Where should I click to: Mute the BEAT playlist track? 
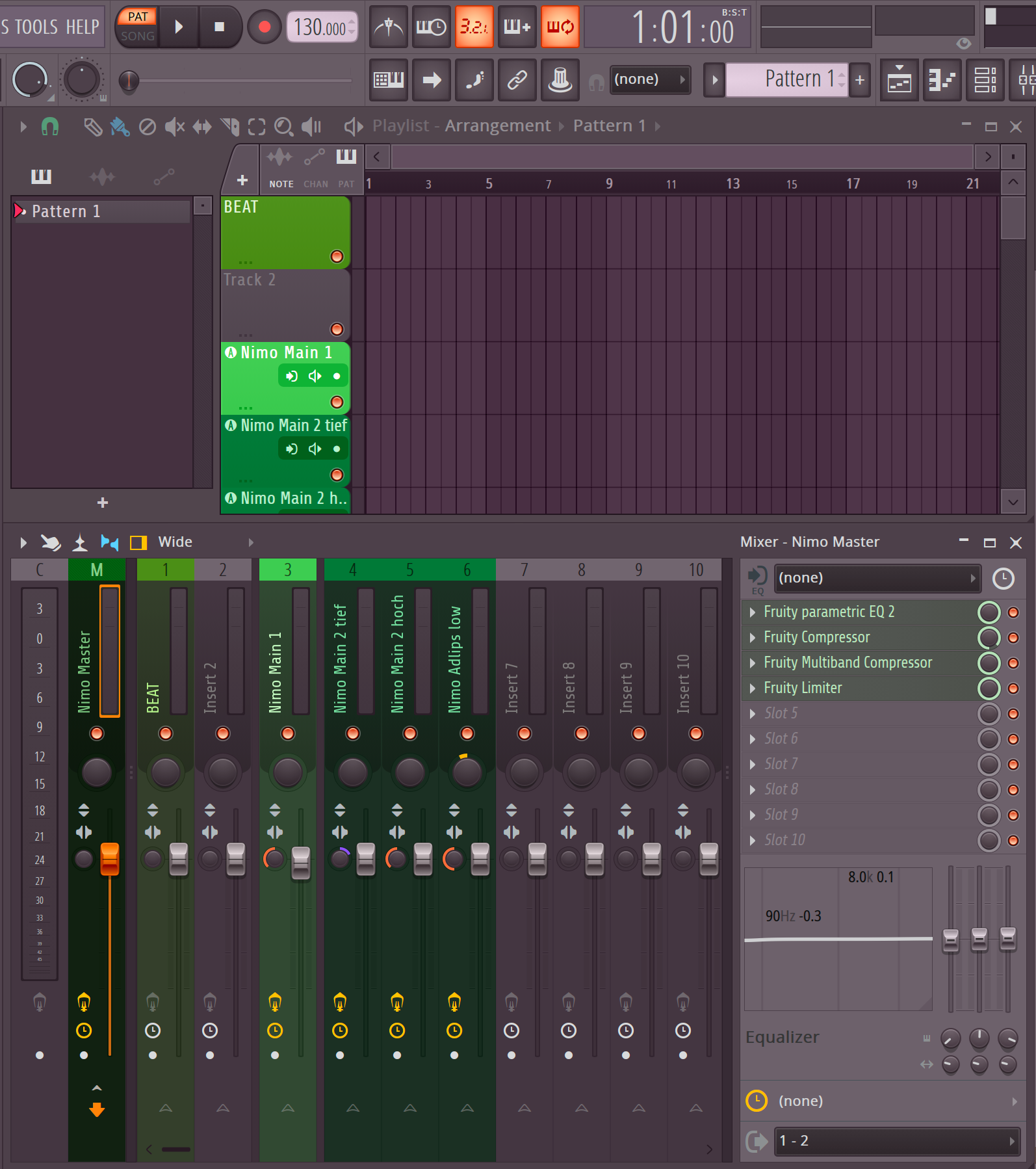coord(337,256)
